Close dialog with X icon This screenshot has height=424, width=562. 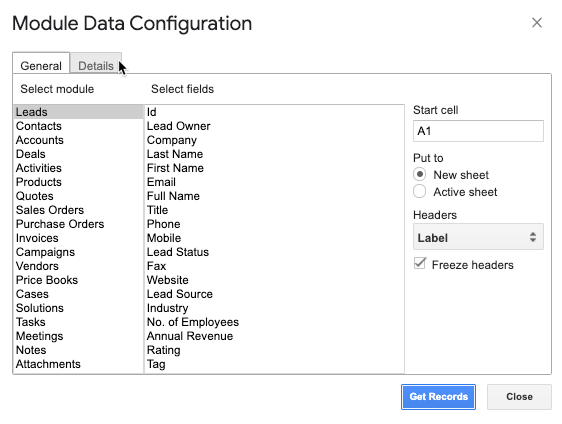pos(537,23)
